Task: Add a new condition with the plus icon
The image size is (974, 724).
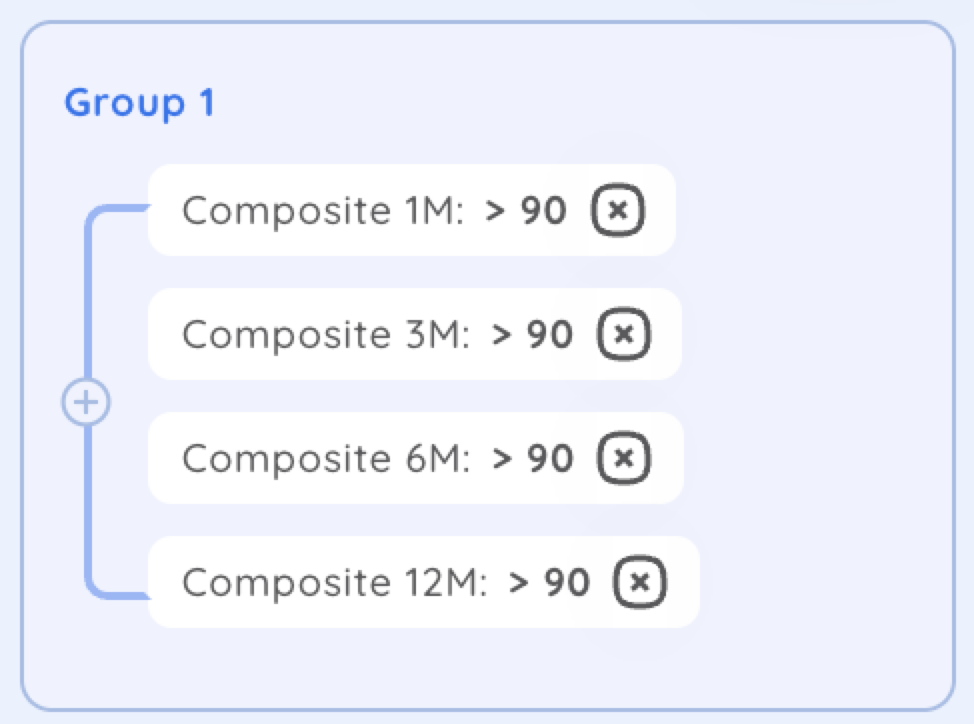Action: click(x=86, y=402)
